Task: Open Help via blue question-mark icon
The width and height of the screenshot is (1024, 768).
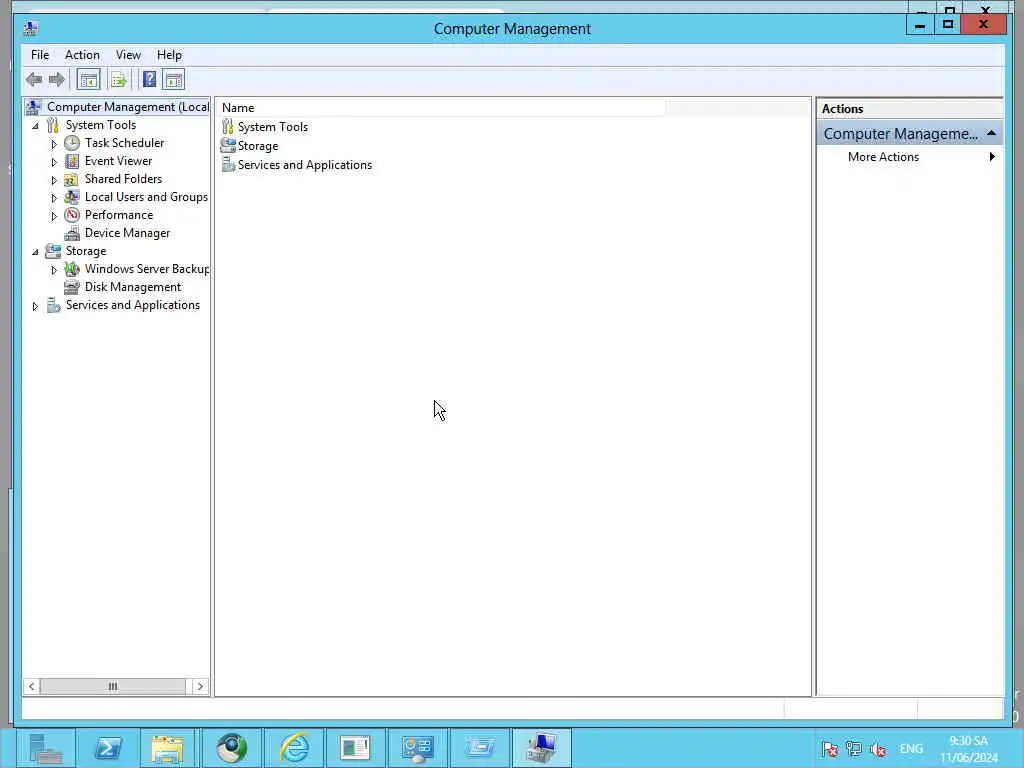Action: 150,80
